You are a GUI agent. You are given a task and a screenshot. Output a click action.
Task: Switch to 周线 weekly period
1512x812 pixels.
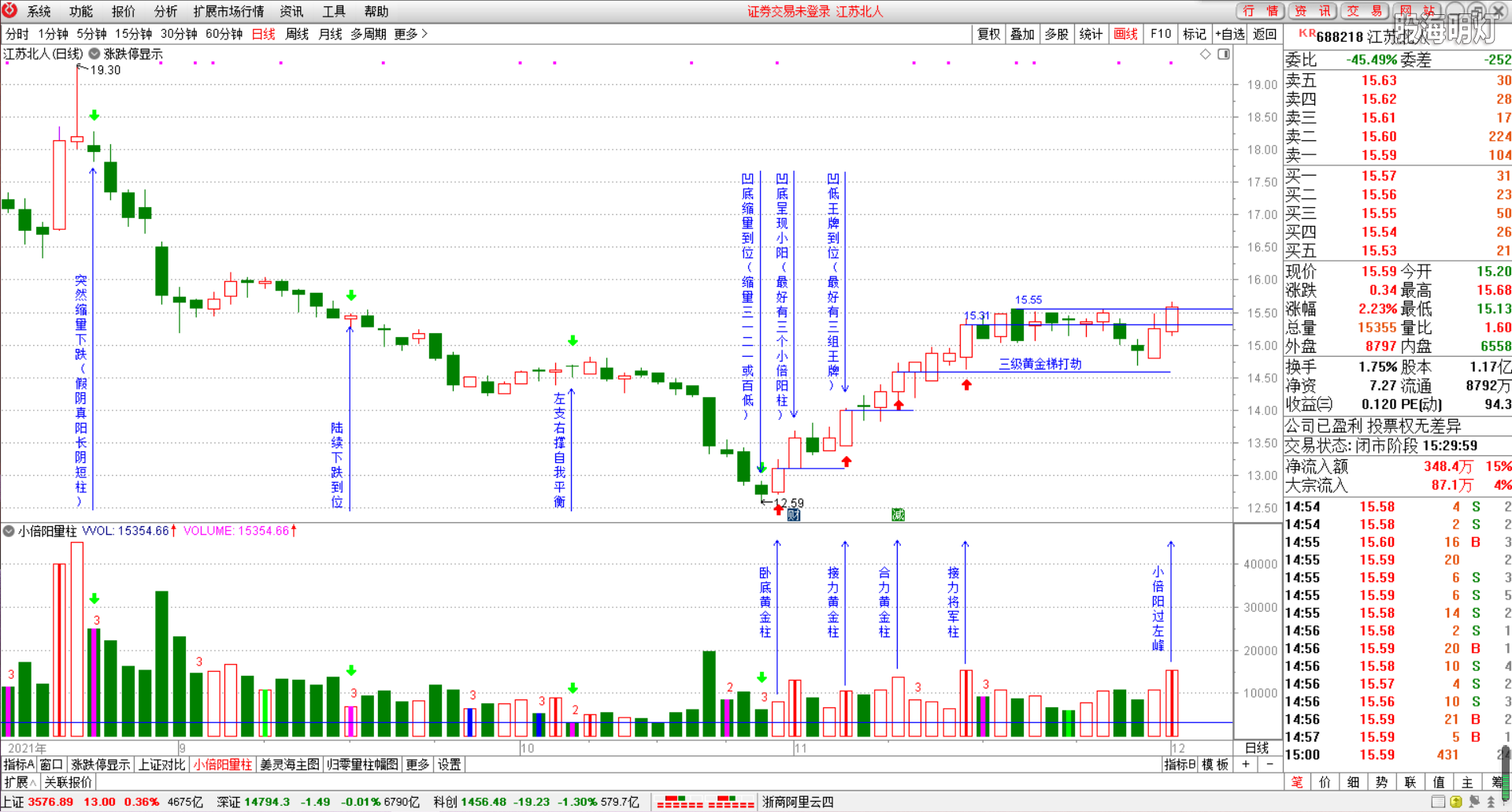click(297, 34)
